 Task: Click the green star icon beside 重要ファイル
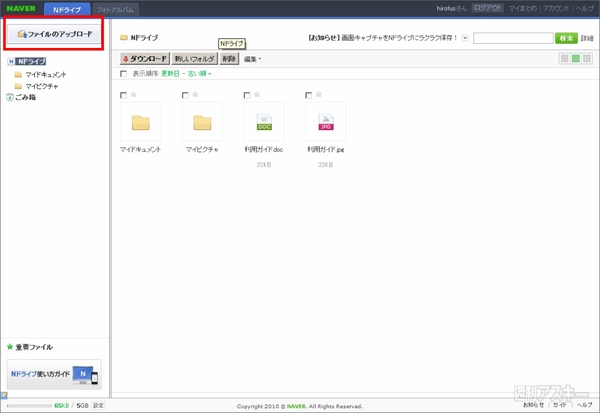click(10, 347)
